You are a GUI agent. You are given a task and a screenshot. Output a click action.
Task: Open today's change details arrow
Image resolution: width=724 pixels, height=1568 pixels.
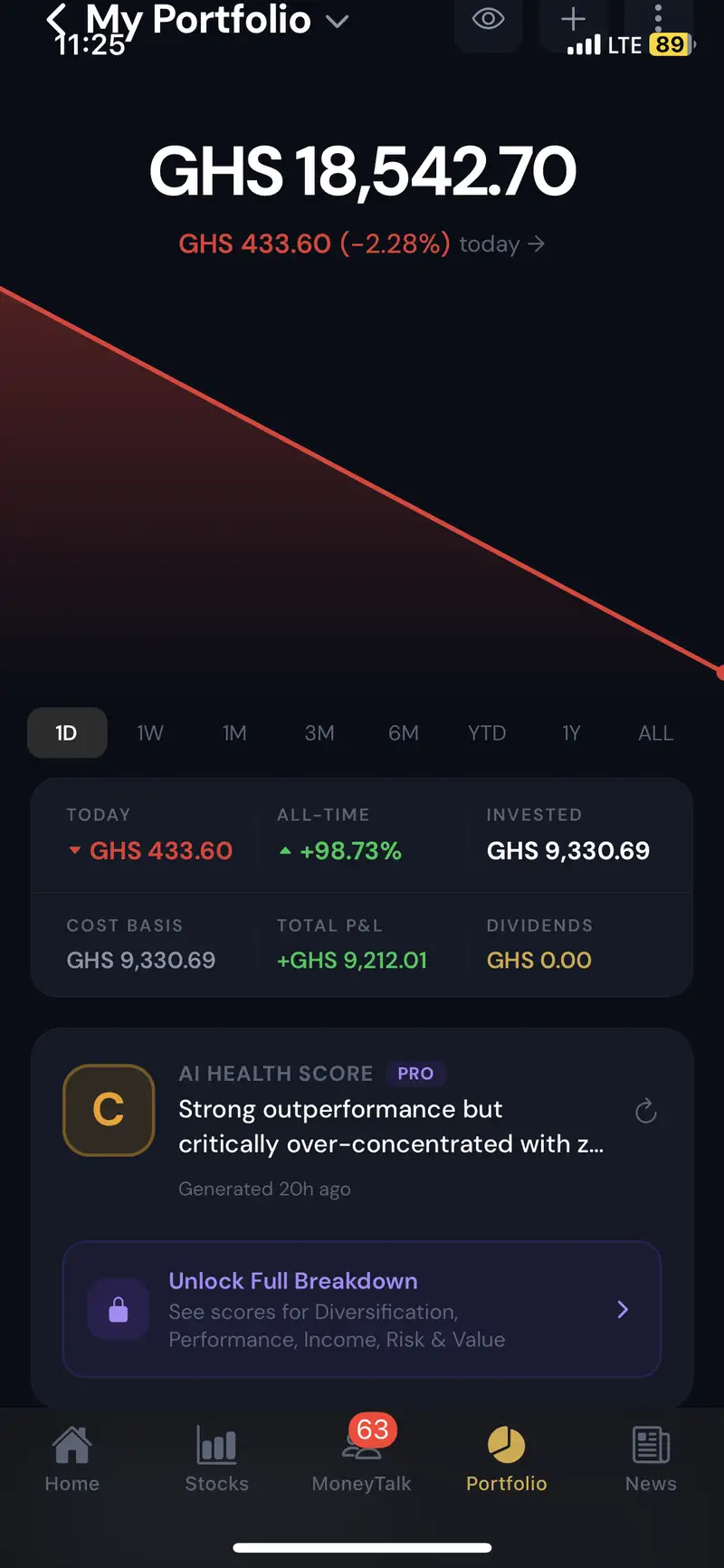pos(536,244)
